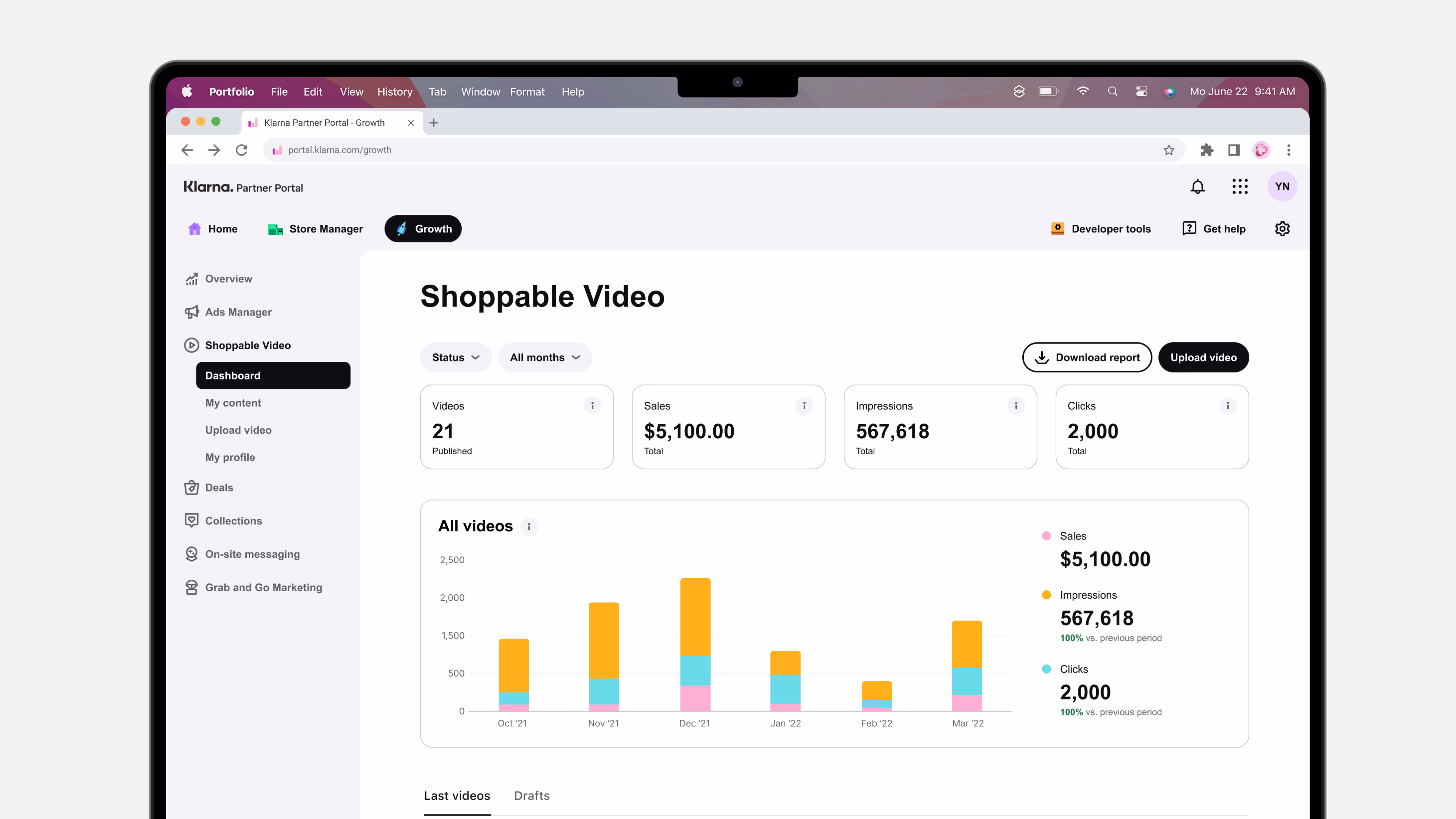
Task: Open Control Center in menu bar
Action: pyautogui.click(x=1141, y=91)
